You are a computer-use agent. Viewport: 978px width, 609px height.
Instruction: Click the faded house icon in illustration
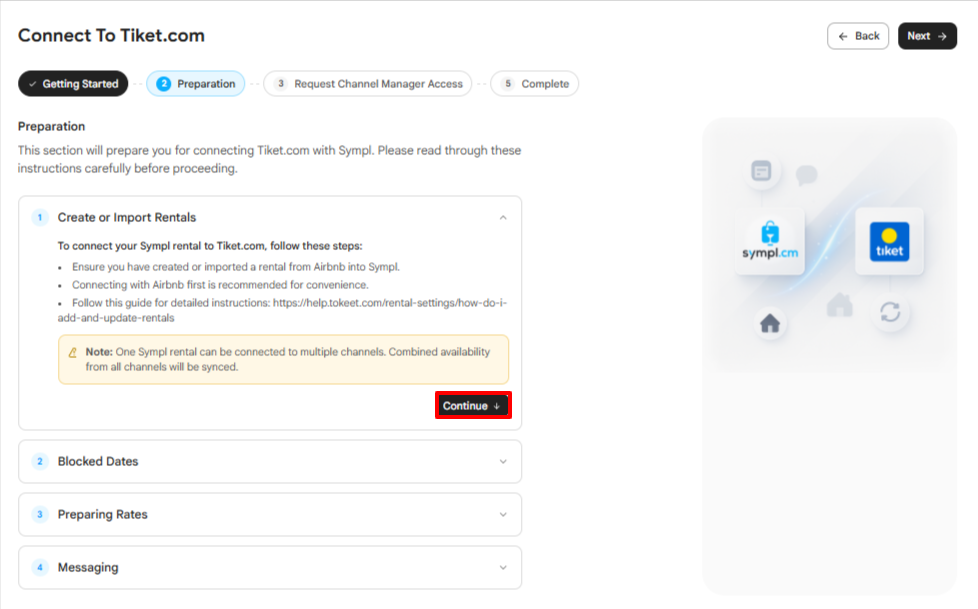coord(840,304)
